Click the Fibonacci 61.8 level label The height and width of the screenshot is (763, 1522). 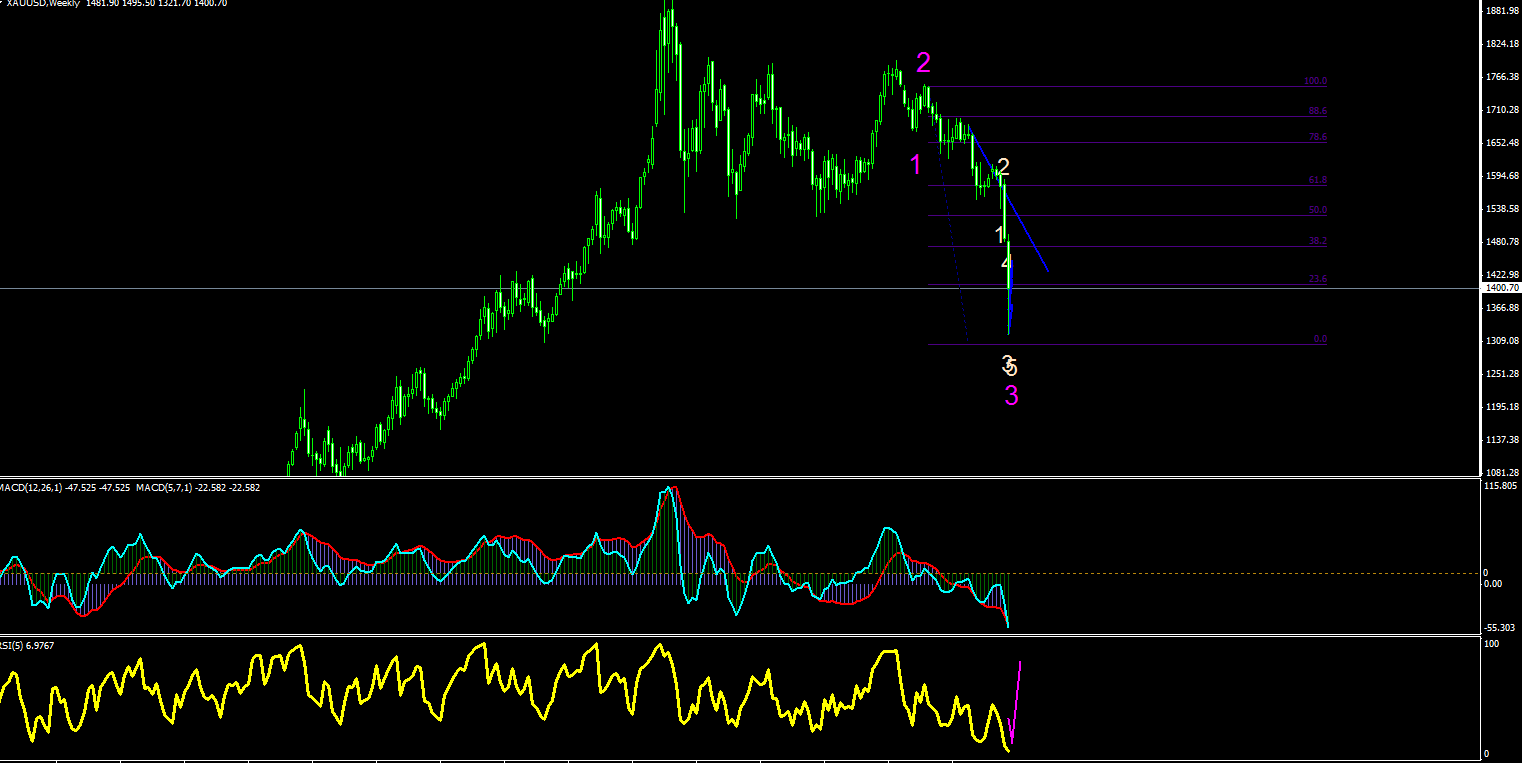click(1316, 180)
